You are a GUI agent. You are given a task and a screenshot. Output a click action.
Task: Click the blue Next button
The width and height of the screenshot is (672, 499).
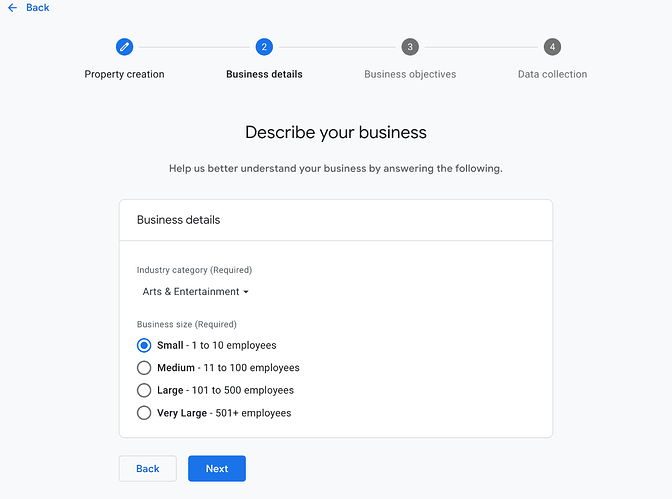tap(217, 469)
